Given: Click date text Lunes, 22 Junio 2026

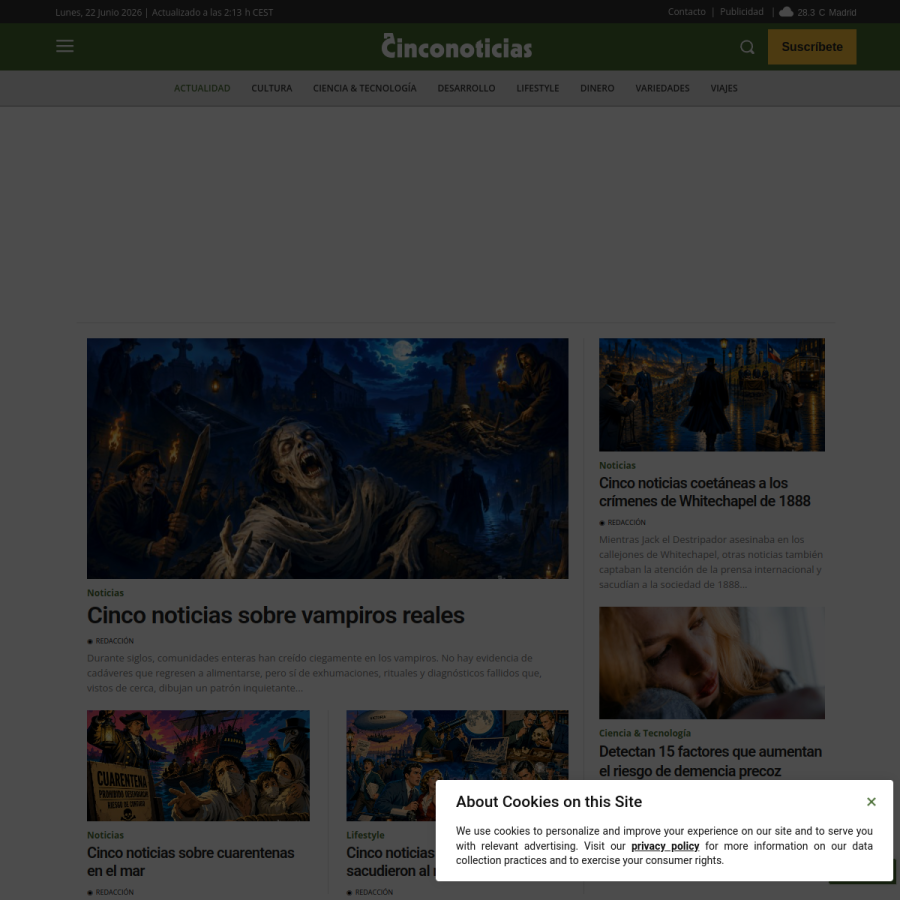Looking at the screenshot, I should pyautogui.click(x=99, y=13).
